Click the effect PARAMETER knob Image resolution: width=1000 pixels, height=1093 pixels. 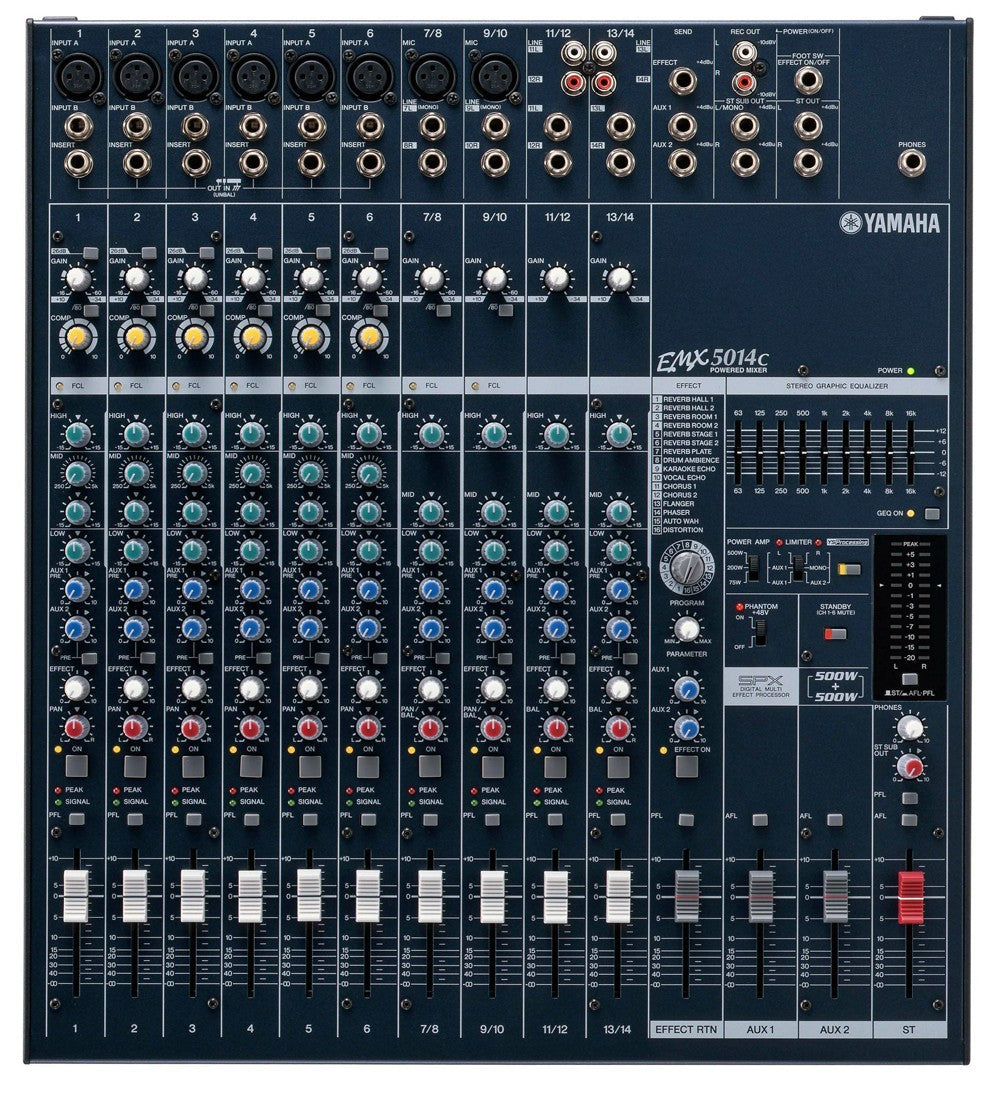687,629
